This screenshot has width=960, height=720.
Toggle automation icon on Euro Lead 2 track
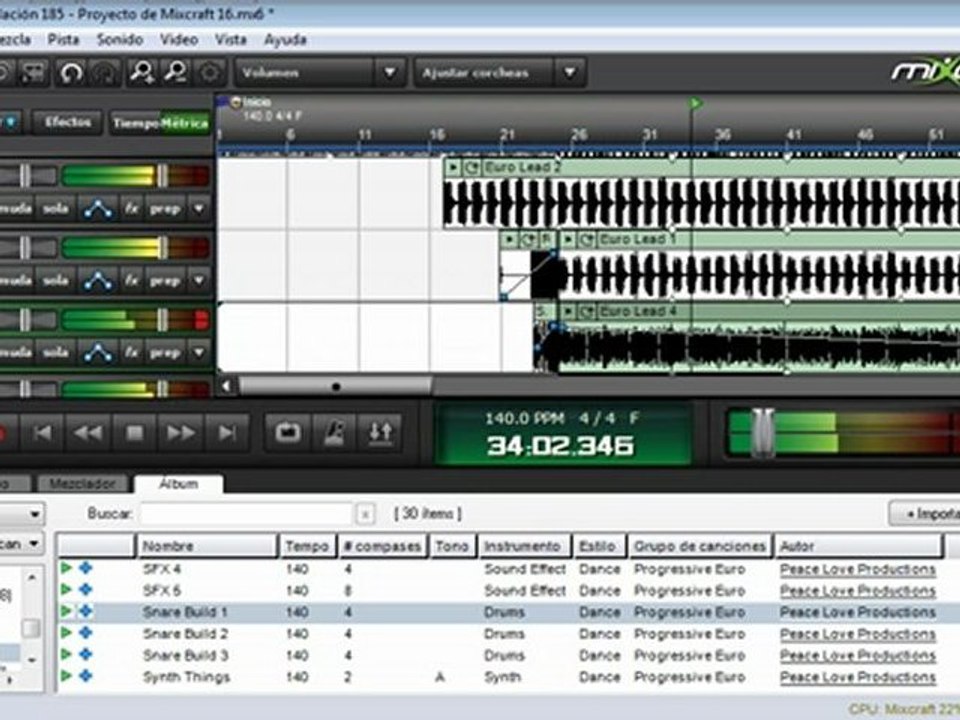pos(98,209)
